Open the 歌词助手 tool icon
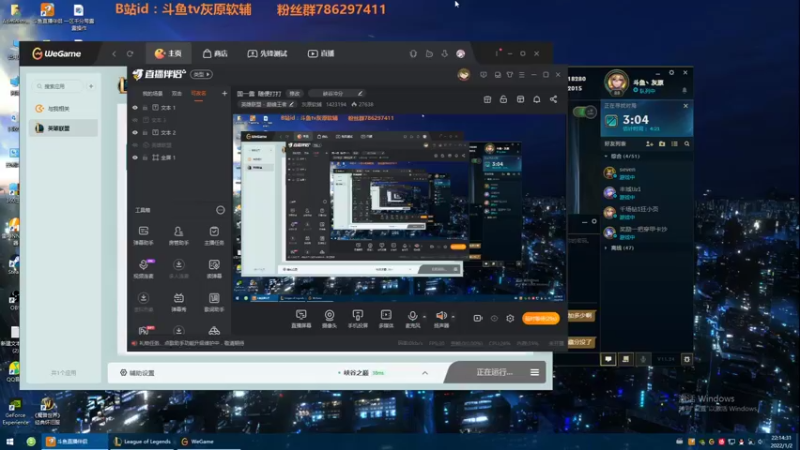 click(x=214, y=302)
